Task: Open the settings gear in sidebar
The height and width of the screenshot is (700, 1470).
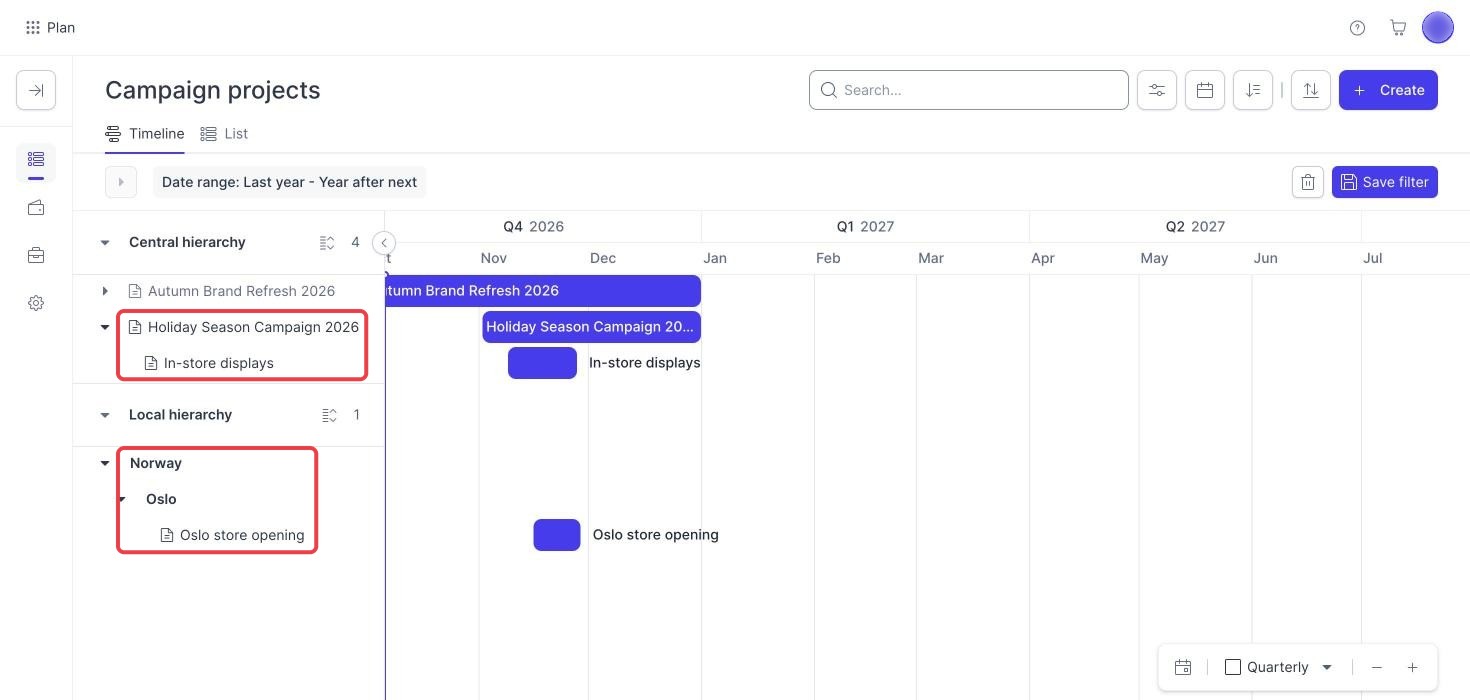Action: 36,303
